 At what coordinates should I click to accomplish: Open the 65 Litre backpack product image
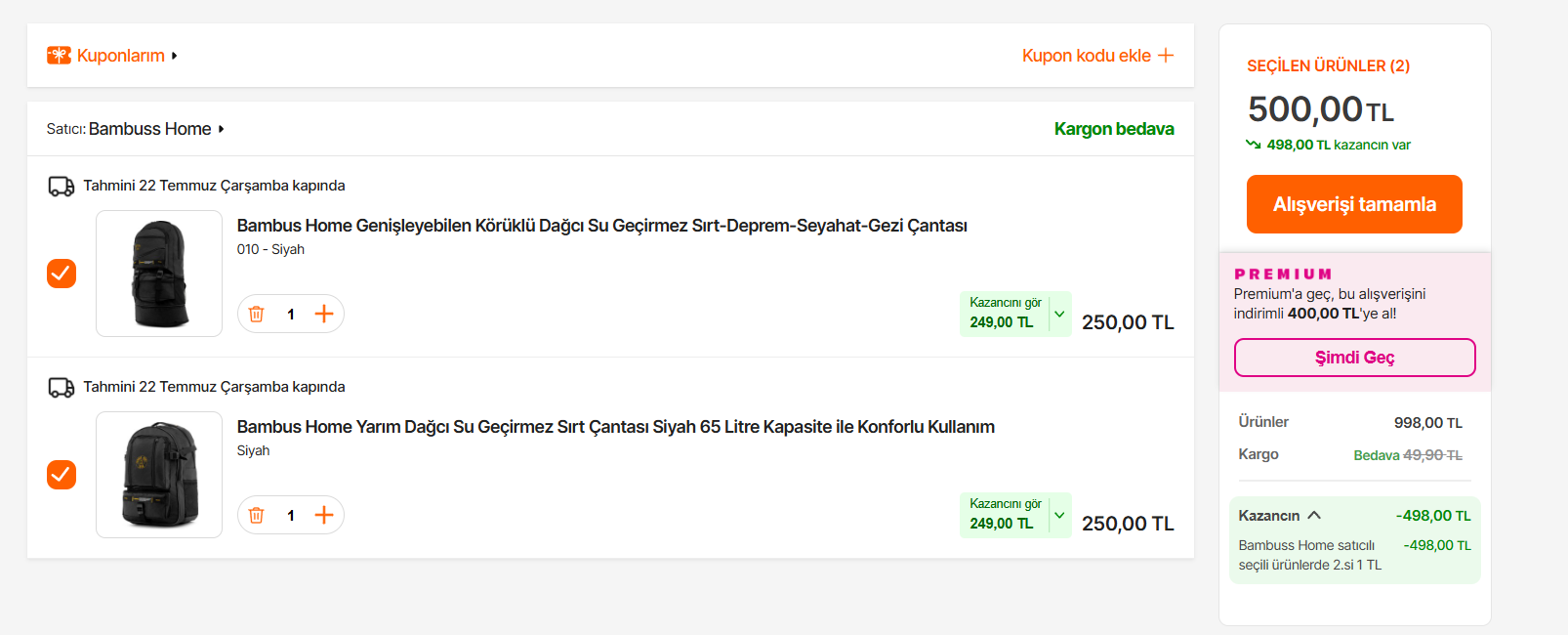tap(159, 475)
